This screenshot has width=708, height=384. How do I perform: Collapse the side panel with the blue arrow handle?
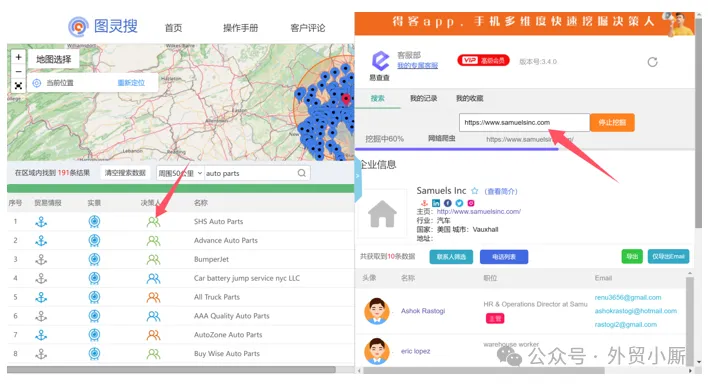[x=358, y=176]
